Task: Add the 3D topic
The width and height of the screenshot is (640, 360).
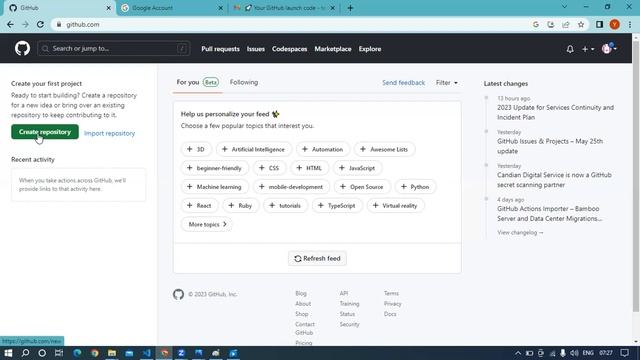Action: click(196, 149)
